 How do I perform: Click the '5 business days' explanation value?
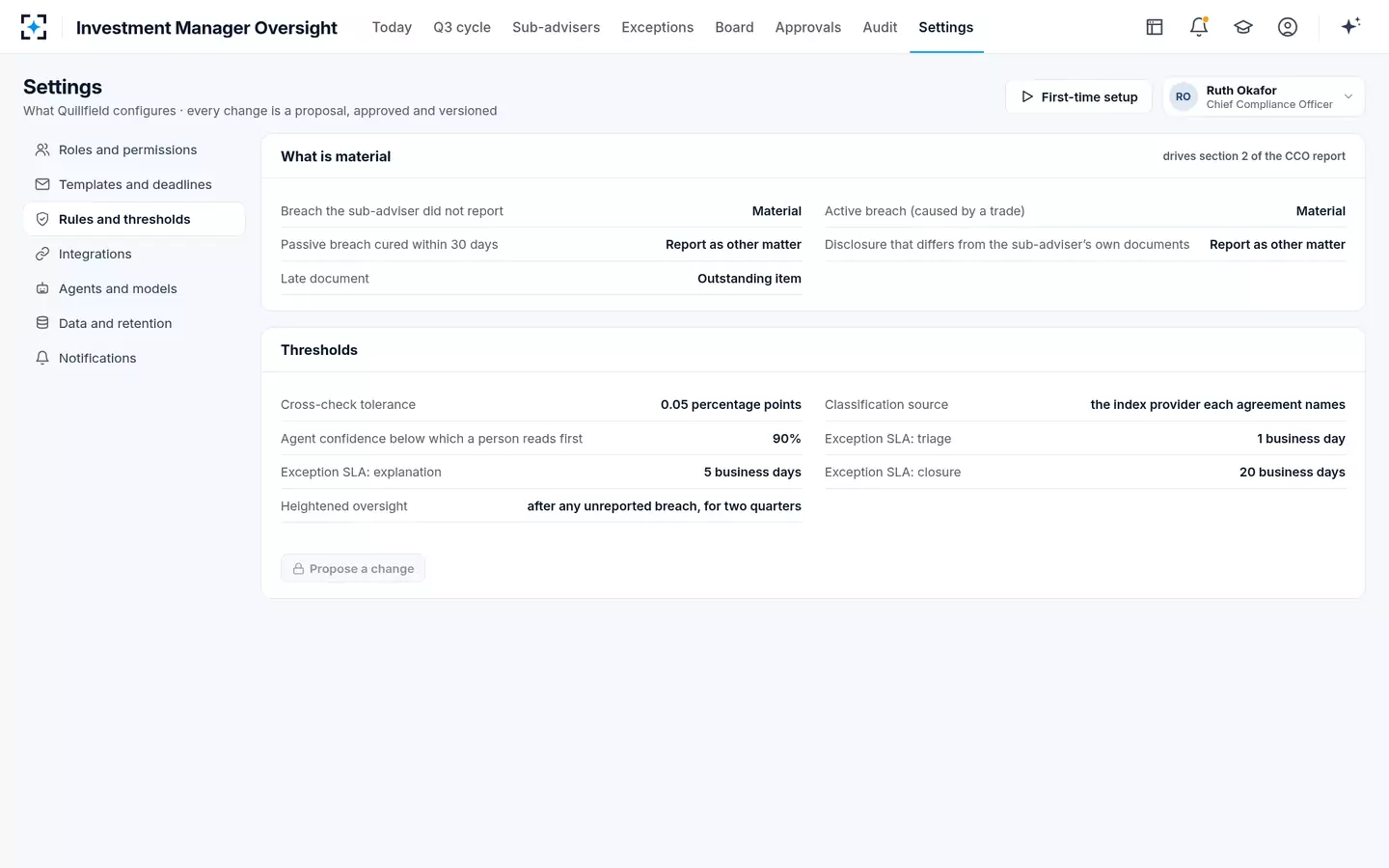pos(752,473)
